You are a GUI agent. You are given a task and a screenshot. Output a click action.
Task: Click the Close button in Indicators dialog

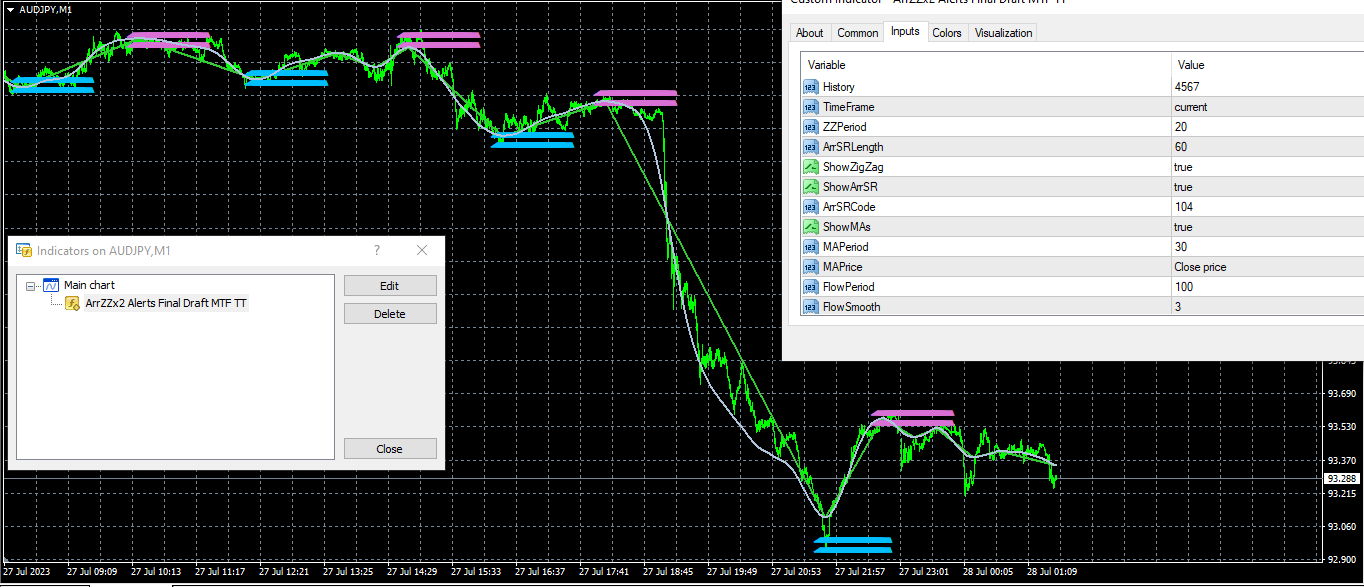coord(390,449)
